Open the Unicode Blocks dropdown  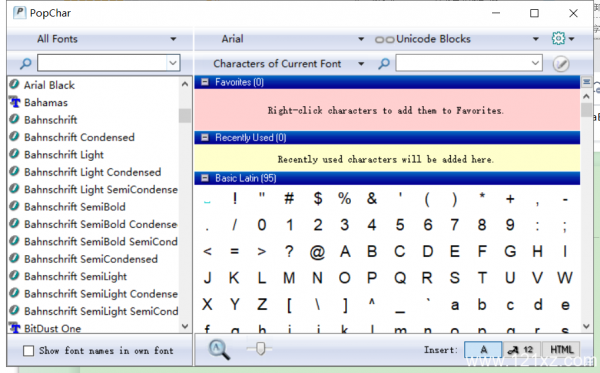click(457, 39)
